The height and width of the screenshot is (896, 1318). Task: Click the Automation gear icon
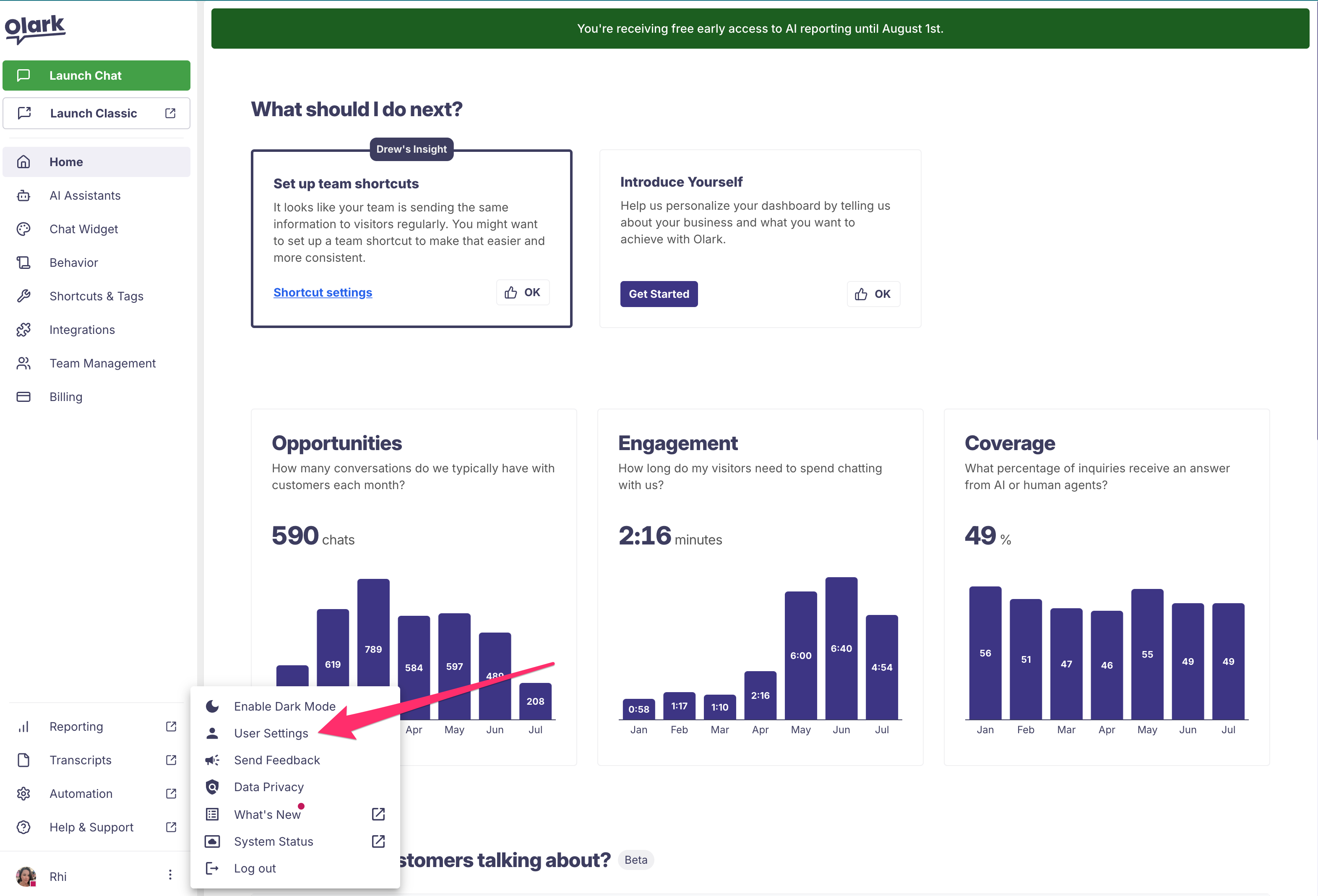(x=23, y=794)
